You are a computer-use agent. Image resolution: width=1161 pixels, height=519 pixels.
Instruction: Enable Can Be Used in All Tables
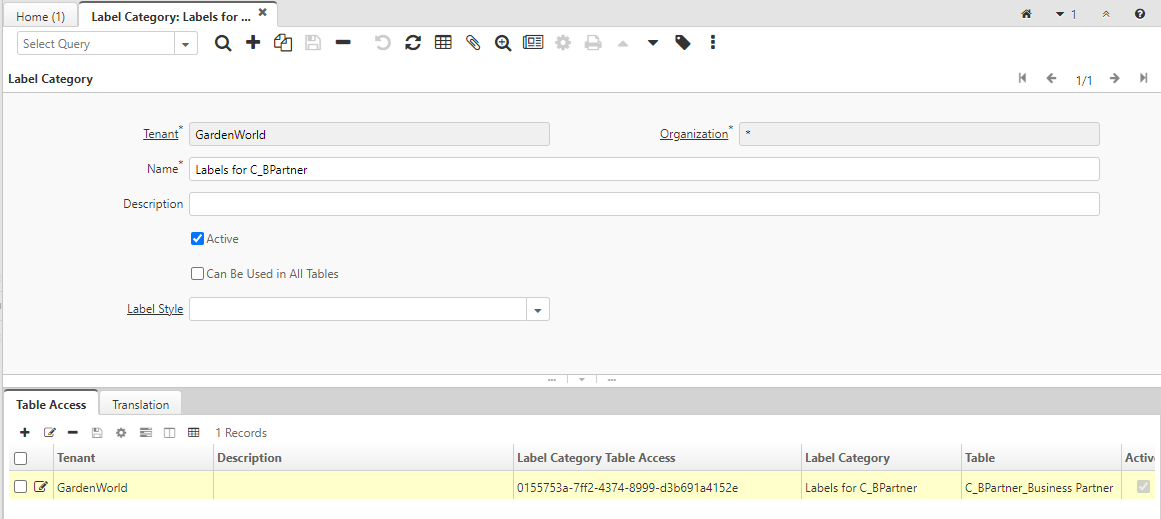click(197, 274)
